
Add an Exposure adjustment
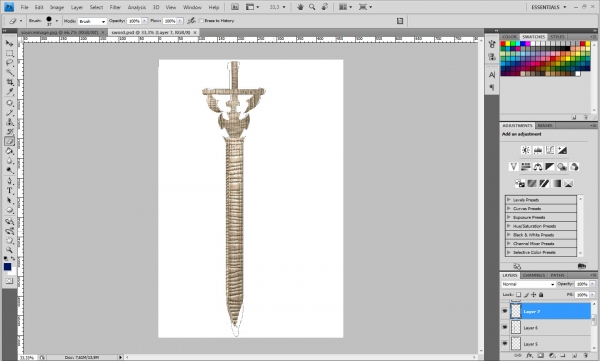(562, 150)
